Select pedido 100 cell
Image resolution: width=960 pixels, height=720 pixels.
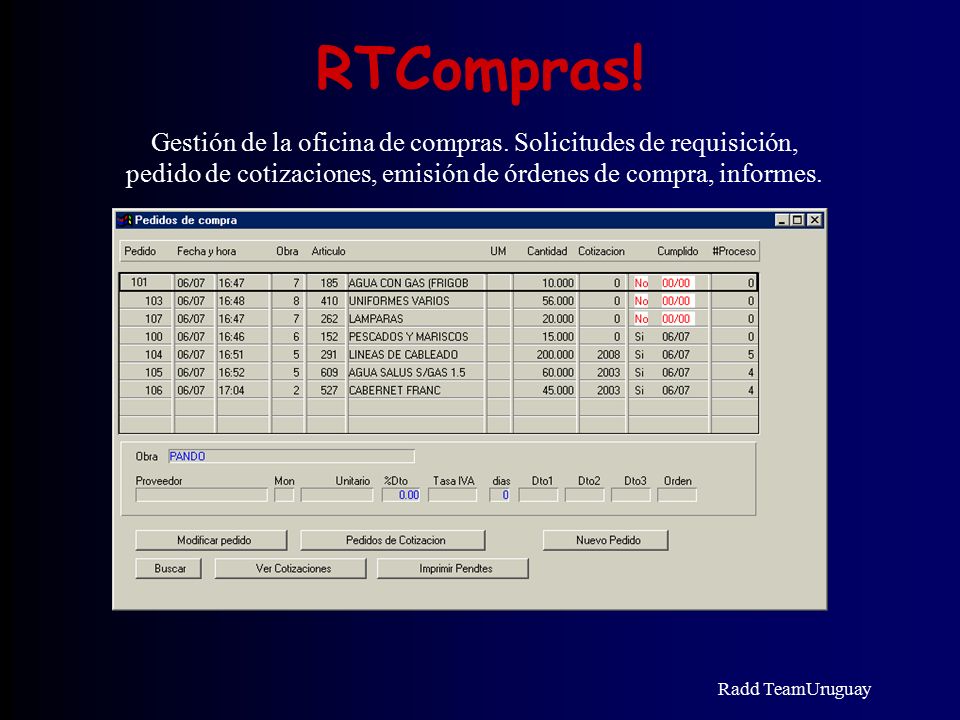[146, 336]
